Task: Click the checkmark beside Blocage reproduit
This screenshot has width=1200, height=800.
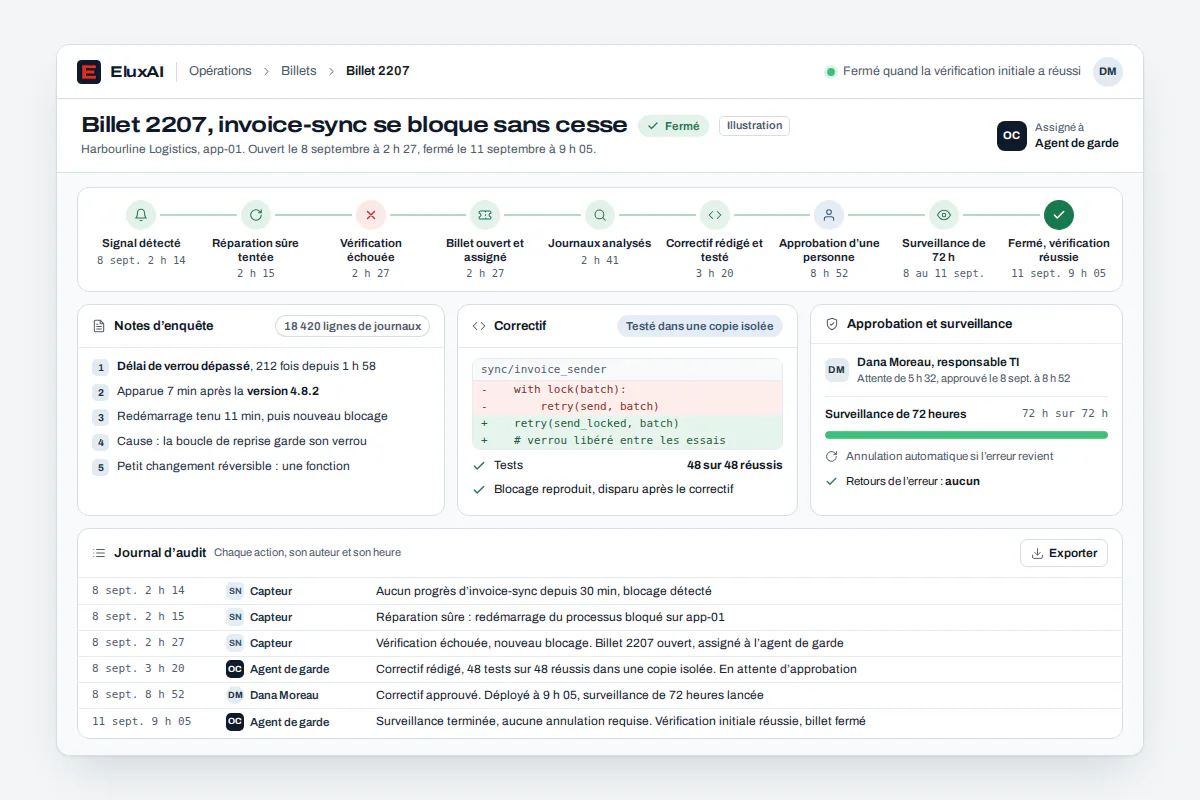Action: click(x=479, y=489)
